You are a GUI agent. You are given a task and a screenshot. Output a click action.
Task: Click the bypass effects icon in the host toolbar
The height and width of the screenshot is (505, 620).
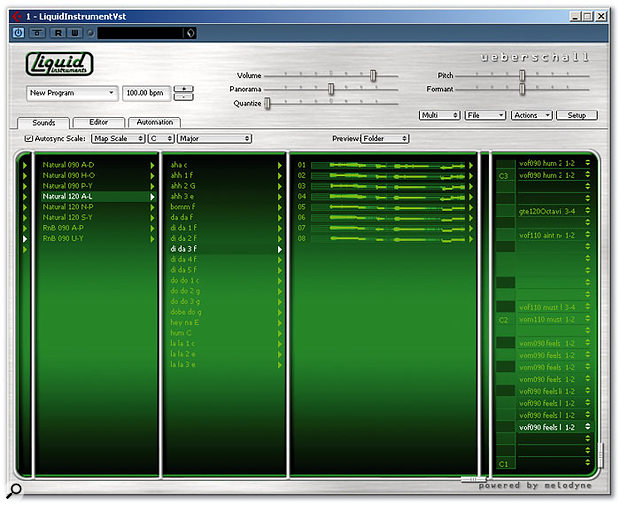37,33
